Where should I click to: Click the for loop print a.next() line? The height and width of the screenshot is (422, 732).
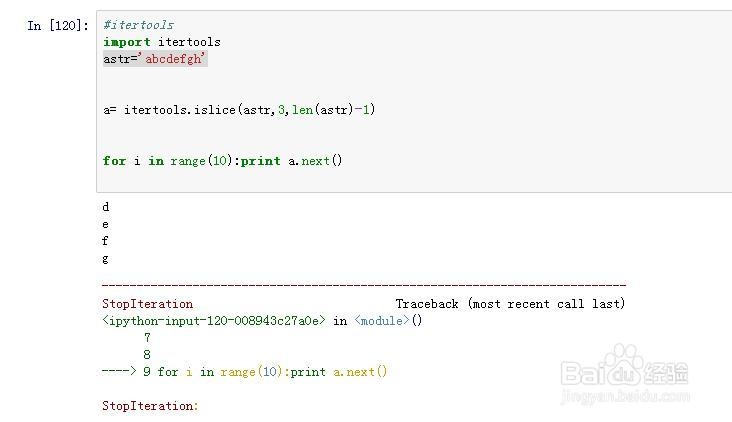pos(222,161)
